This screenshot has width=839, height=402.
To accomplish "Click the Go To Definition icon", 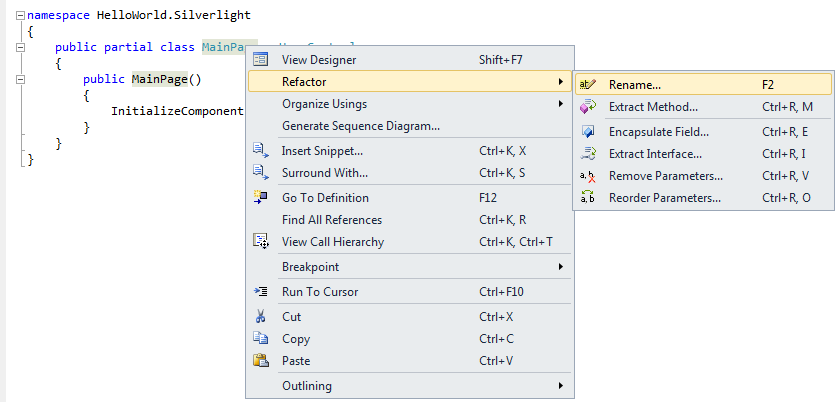I will (261, 198).
